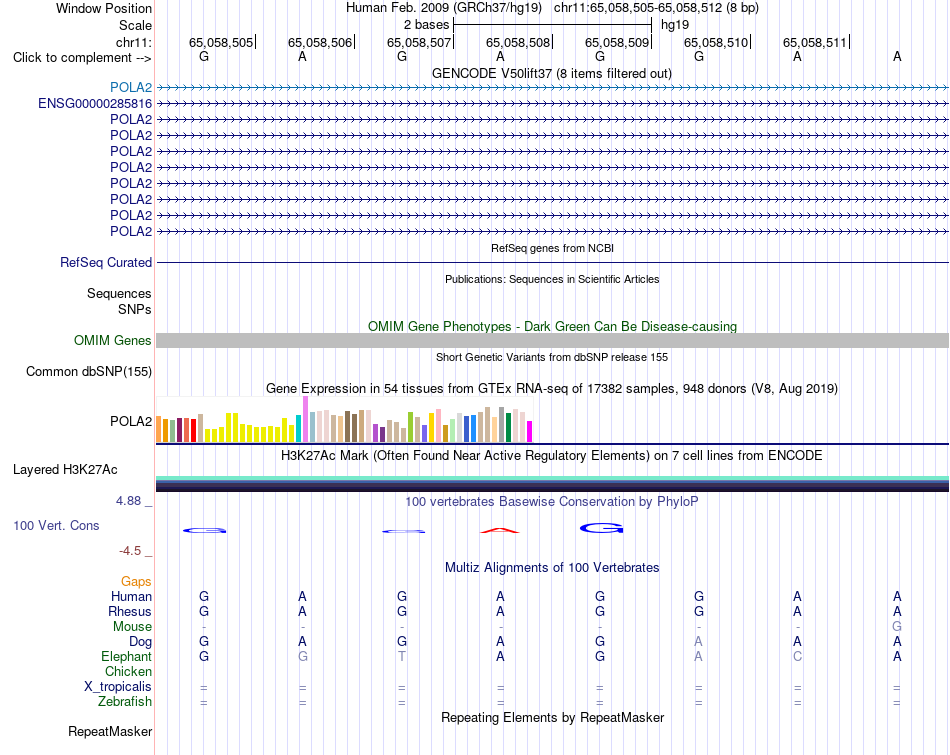Viewport: 950px width, 755px height.
Task: Click the X_tropicalis species label
Action: [x=118, y=687]
